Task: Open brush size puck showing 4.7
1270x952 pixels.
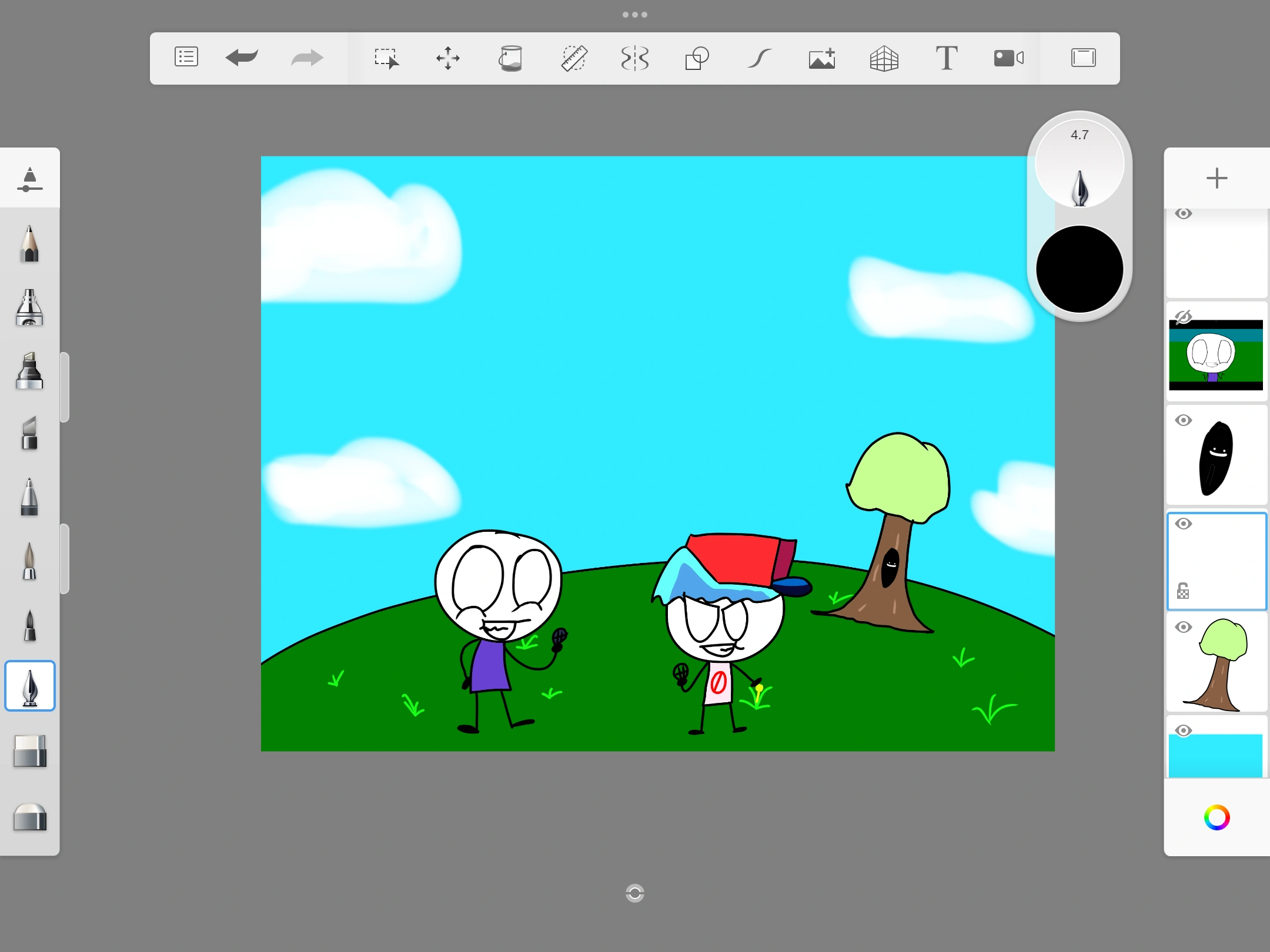Action: [1079, 163]
